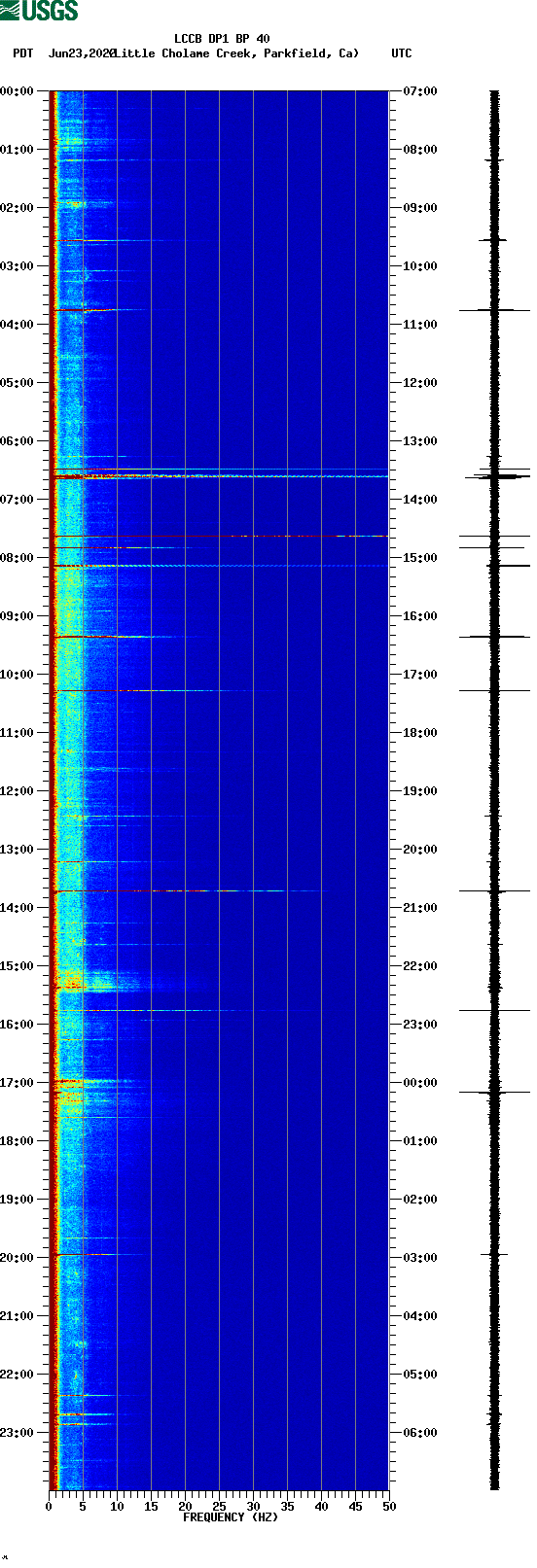Screen dimensions: 537x1568
Task: Click the 05:00 PDT time label
Action: 18,383
